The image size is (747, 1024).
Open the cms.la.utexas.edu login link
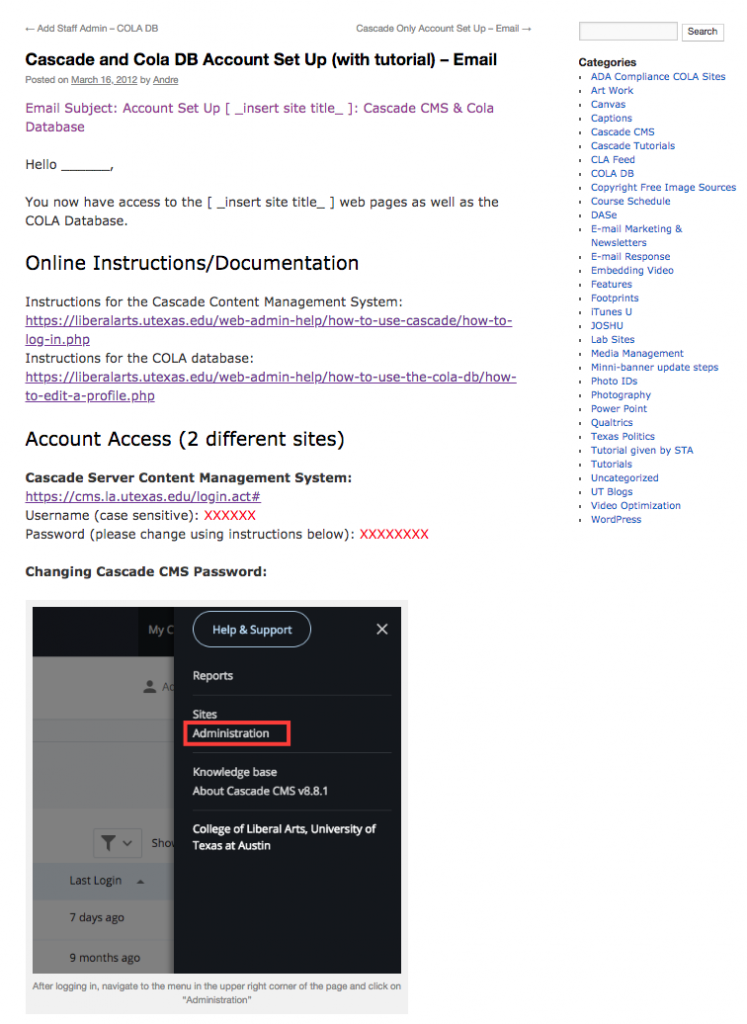click(x=143, y=496)
